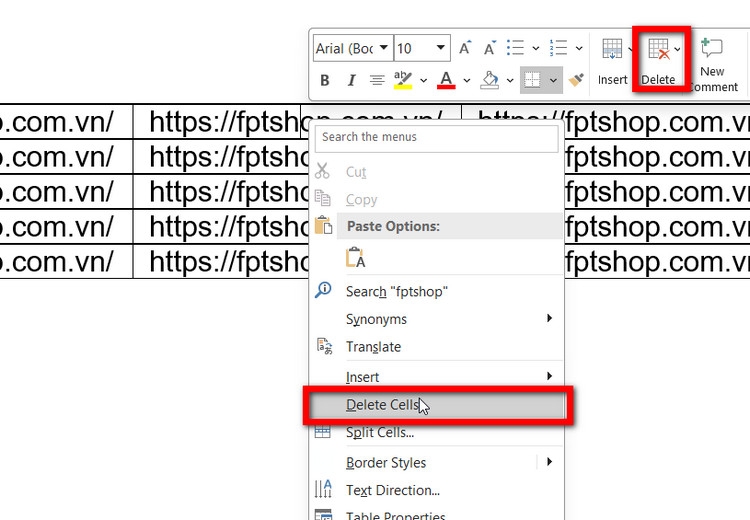Apply red font color button

[446, 80]
